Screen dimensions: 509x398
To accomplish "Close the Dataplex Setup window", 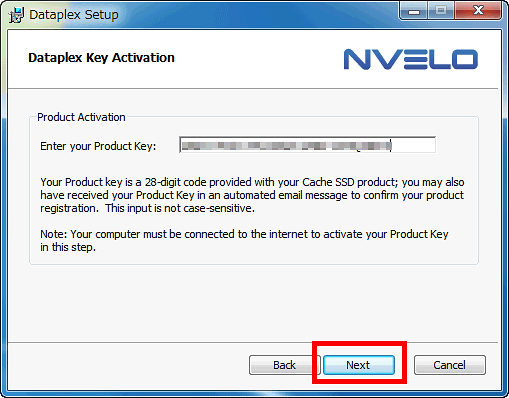I will click(478, 11).
